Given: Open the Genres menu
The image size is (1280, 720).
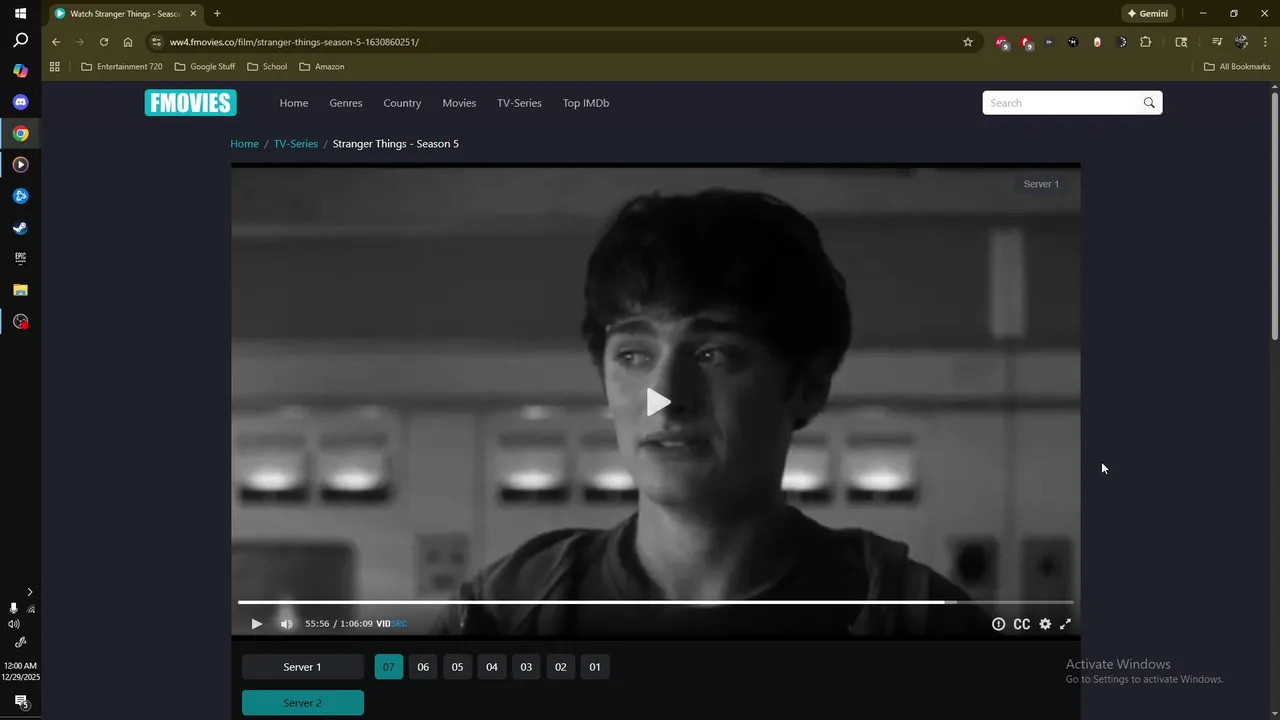Looking at the screenshot, I should [x=346, y=103].
